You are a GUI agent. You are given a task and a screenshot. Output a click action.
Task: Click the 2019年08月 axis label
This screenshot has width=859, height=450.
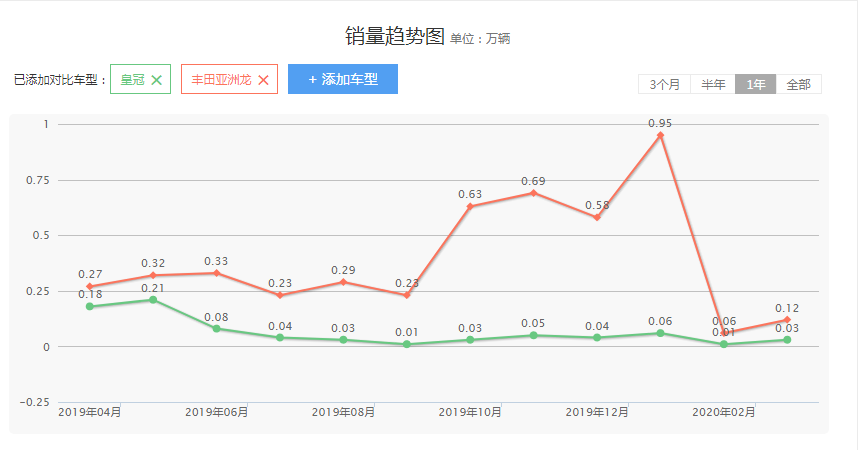click(343, 412)
